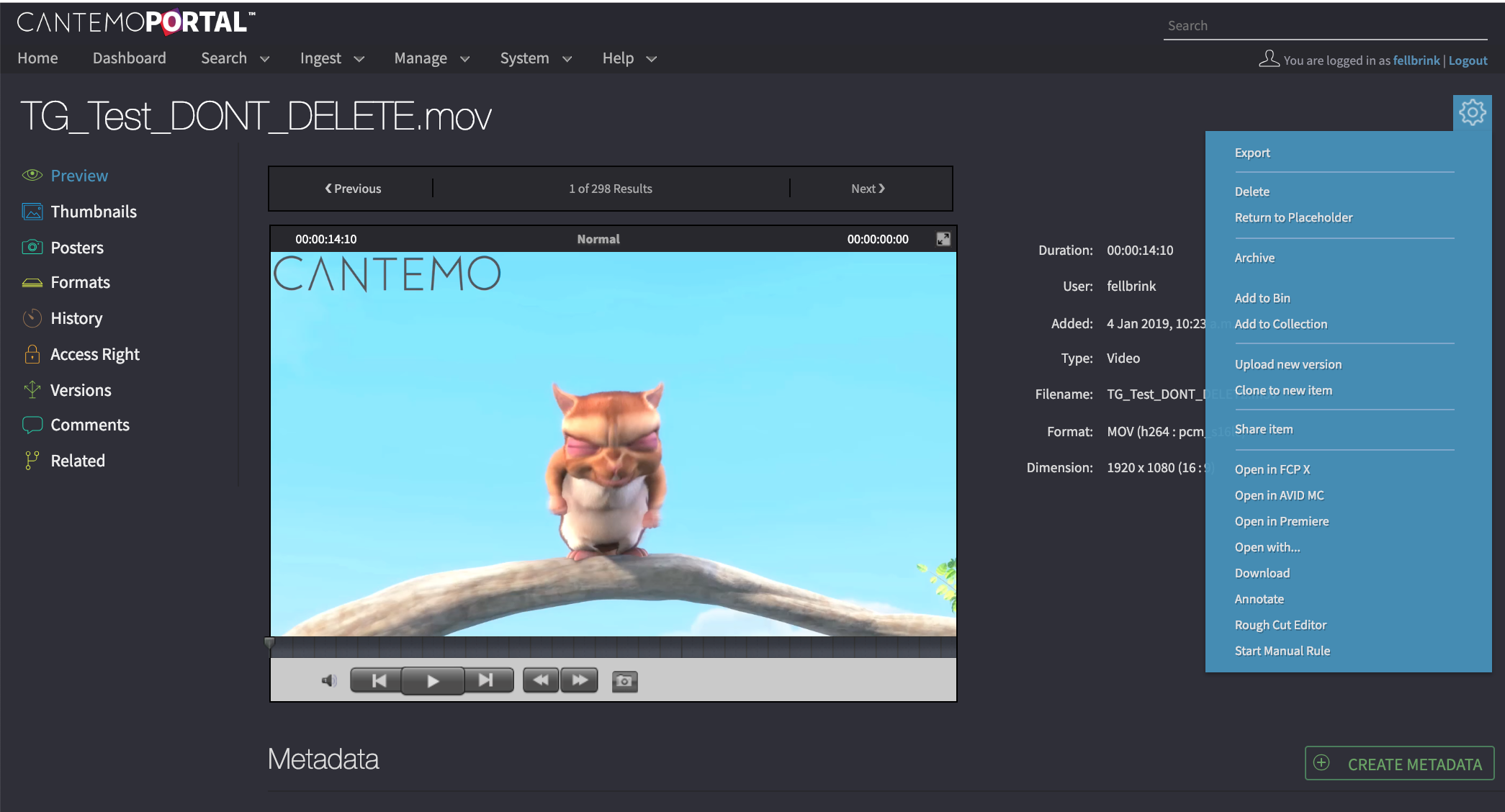The image size is (1505, 812).
Task: Play the video
Action: 432,680
